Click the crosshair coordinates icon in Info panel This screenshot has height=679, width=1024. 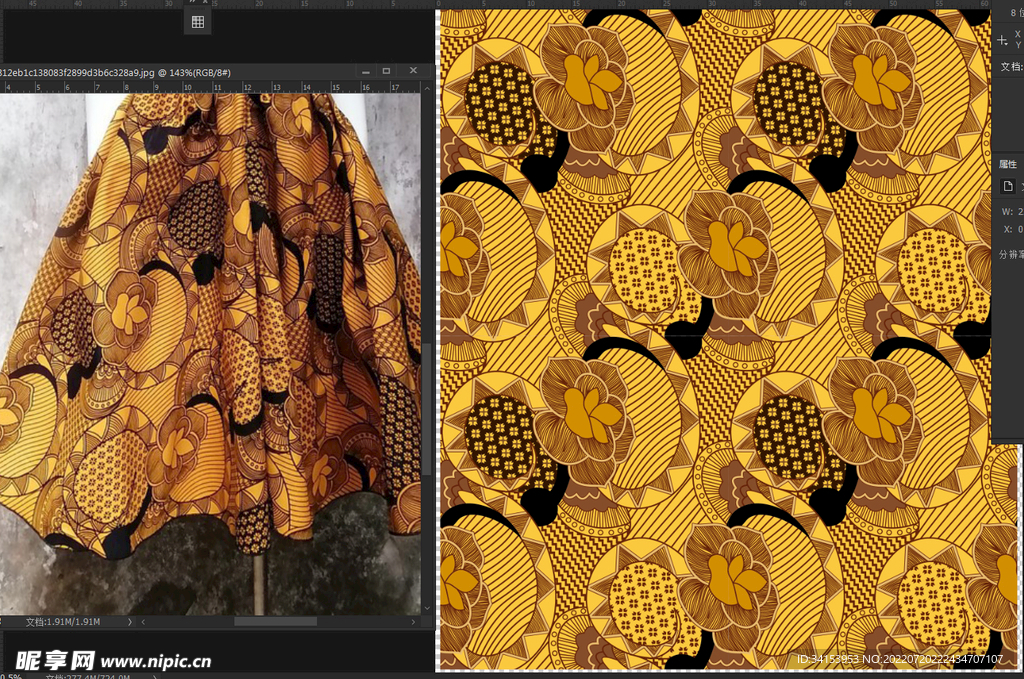[1002, 40]
